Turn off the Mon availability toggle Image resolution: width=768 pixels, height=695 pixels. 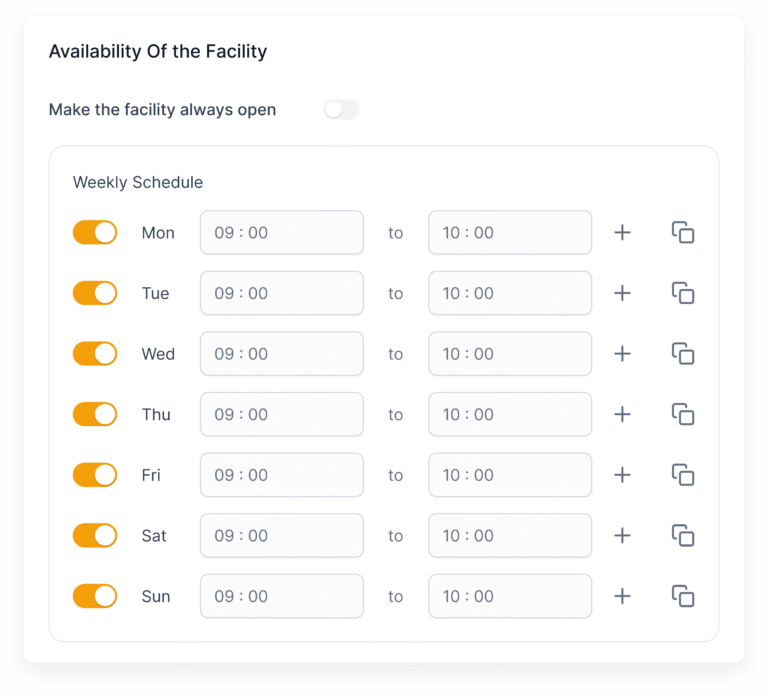[x=95, y=233]
